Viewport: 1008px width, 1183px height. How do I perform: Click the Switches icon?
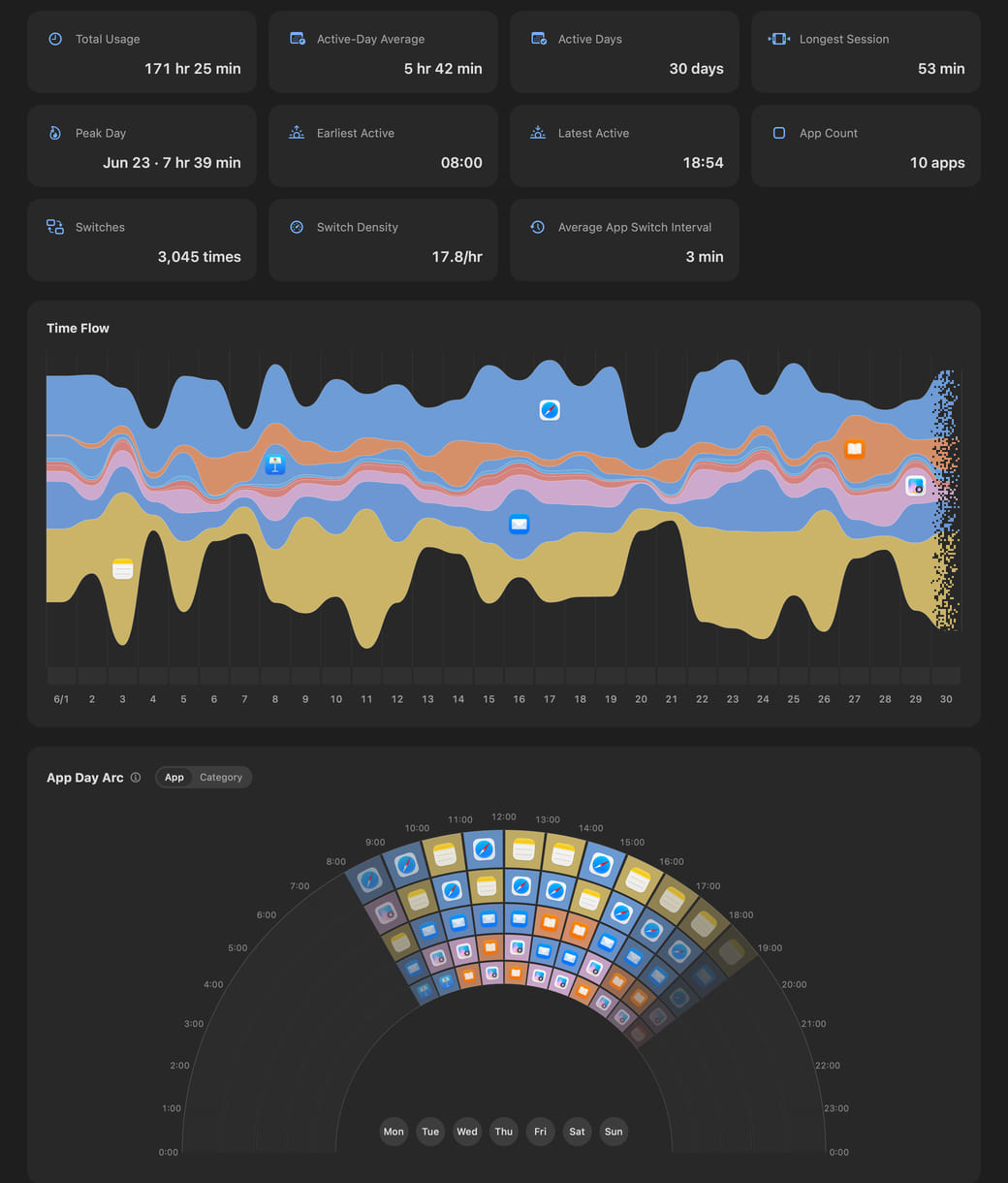click(x=55, y=227)
